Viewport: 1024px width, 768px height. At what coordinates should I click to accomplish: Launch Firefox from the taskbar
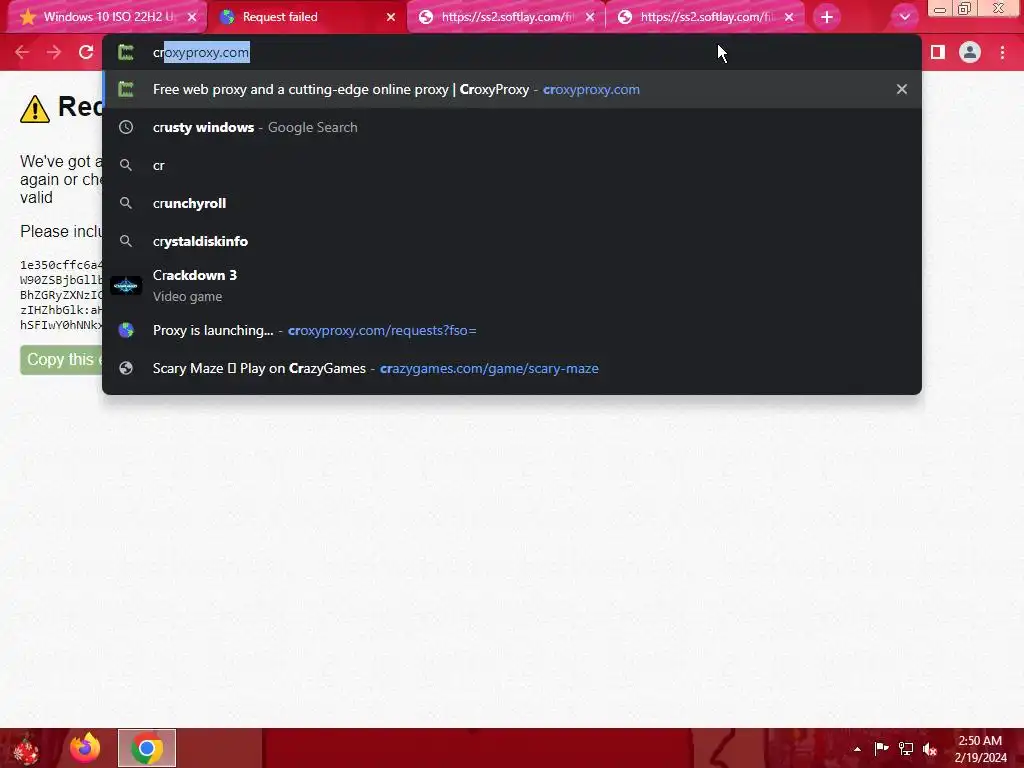click(x=86, y=748)
